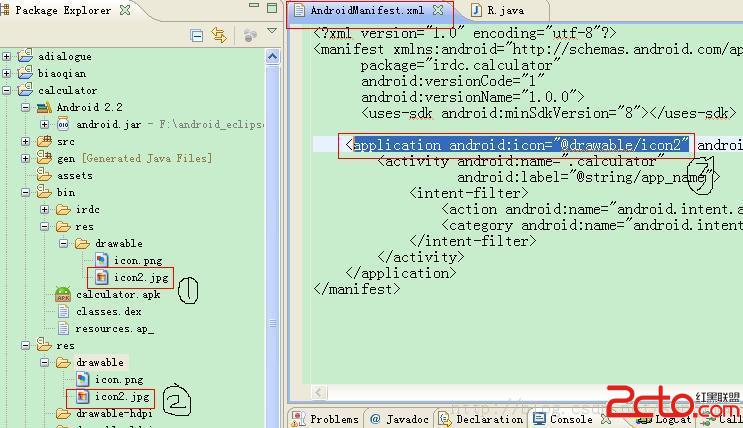
Task: Select the biaoqian project folder icon
Action: [25, 73]
